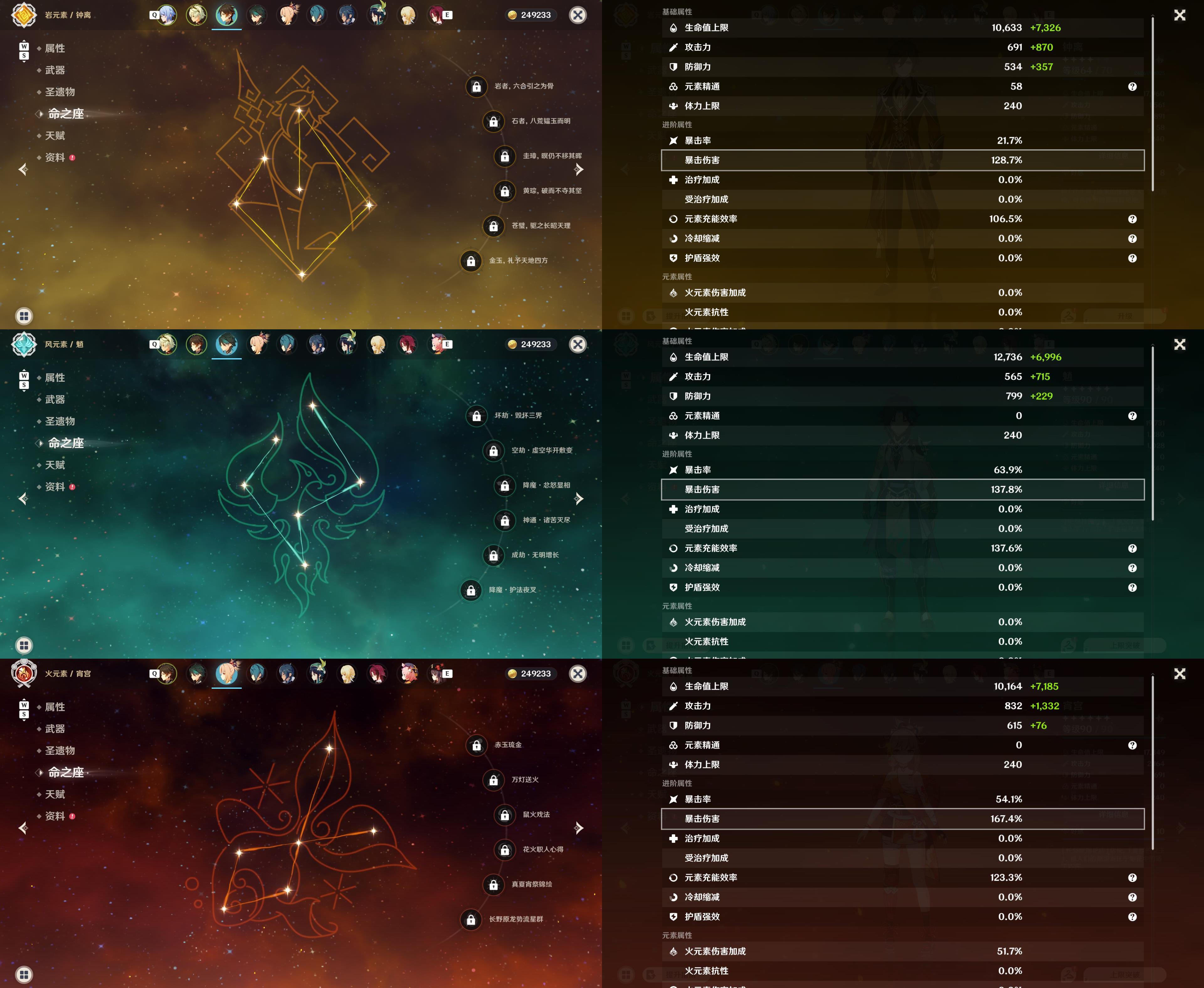Click 防御力 bonus +357 in Zhongli's attributes
Image resolution: width=1204 pixels, height=988 pixels.
point(1041,66)
